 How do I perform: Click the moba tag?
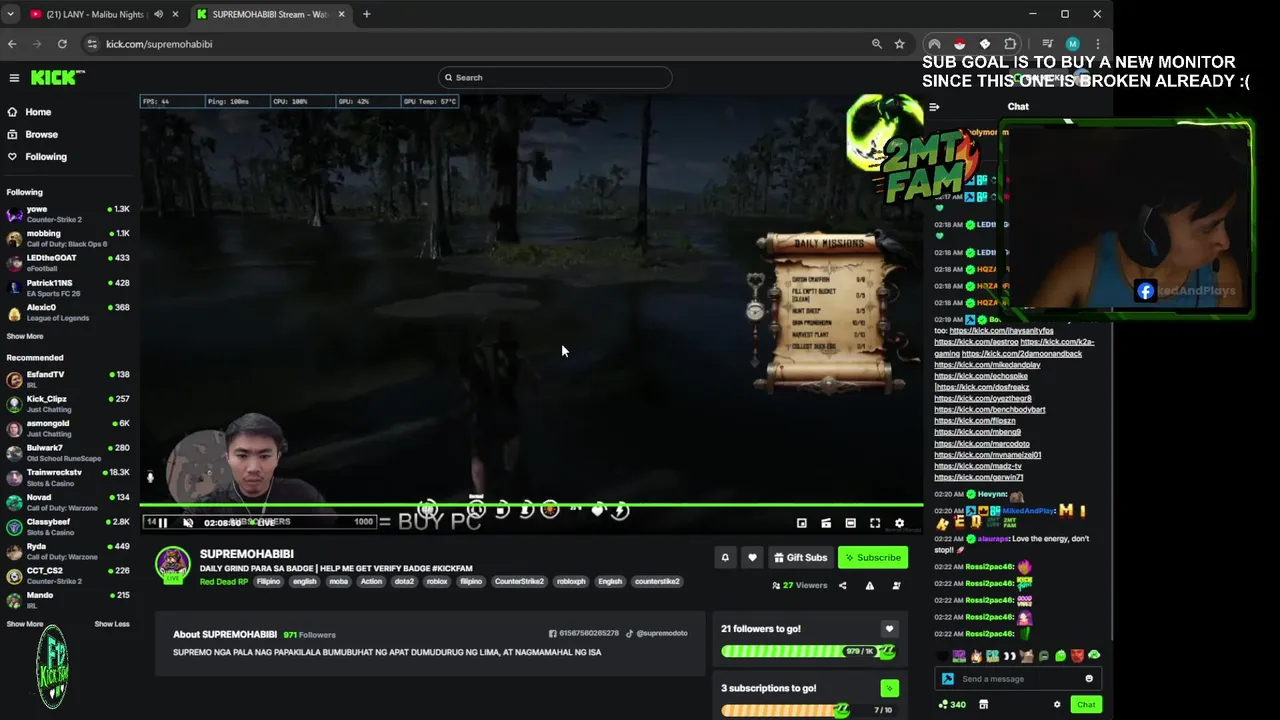[339, 582]
